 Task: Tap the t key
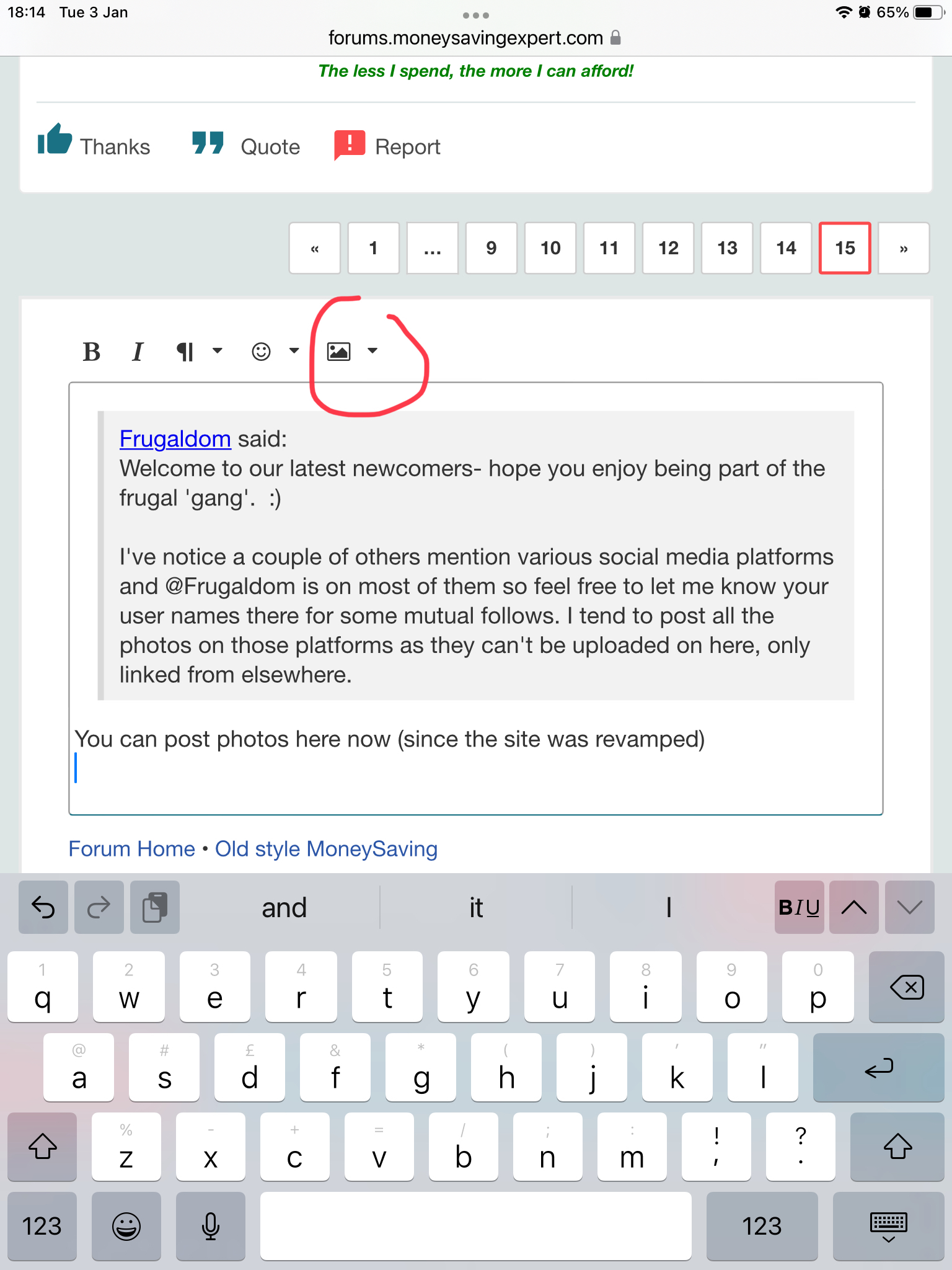pos(387,987)
